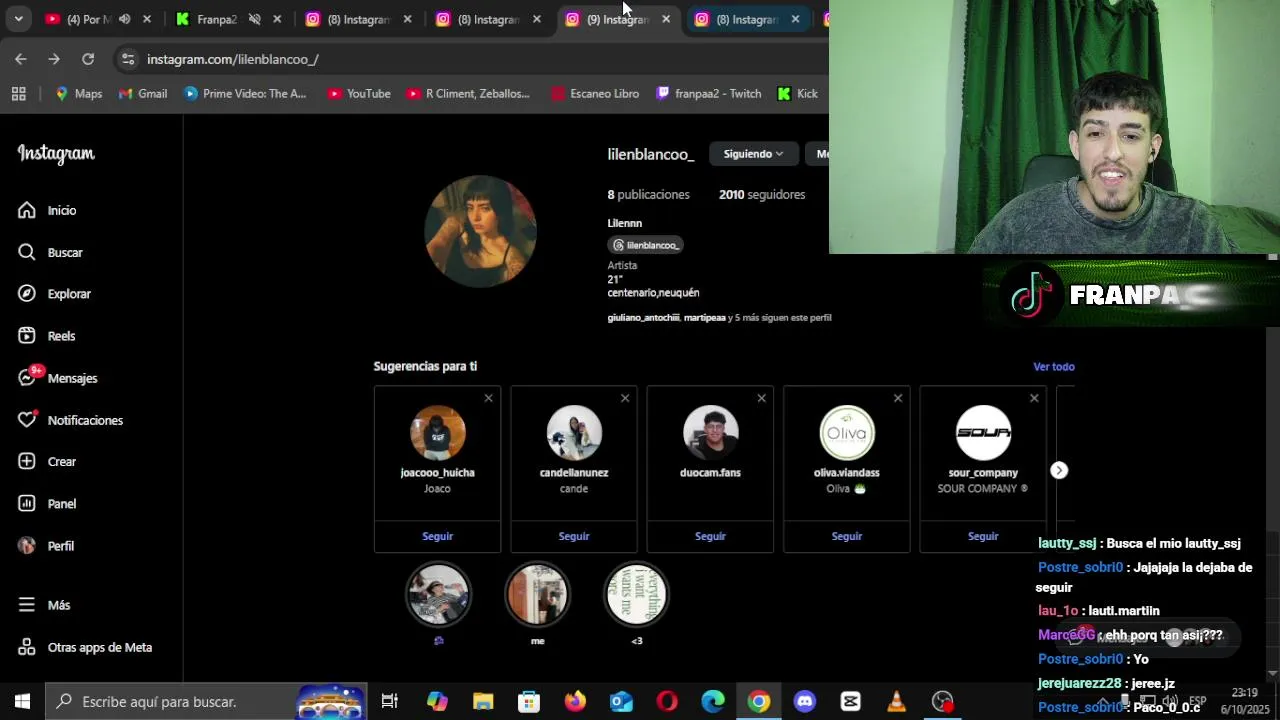The width and height of the screenshot is (1280, 720).
Task: Open Explorar compass in sidebar
Action: [x=54, y=294]
